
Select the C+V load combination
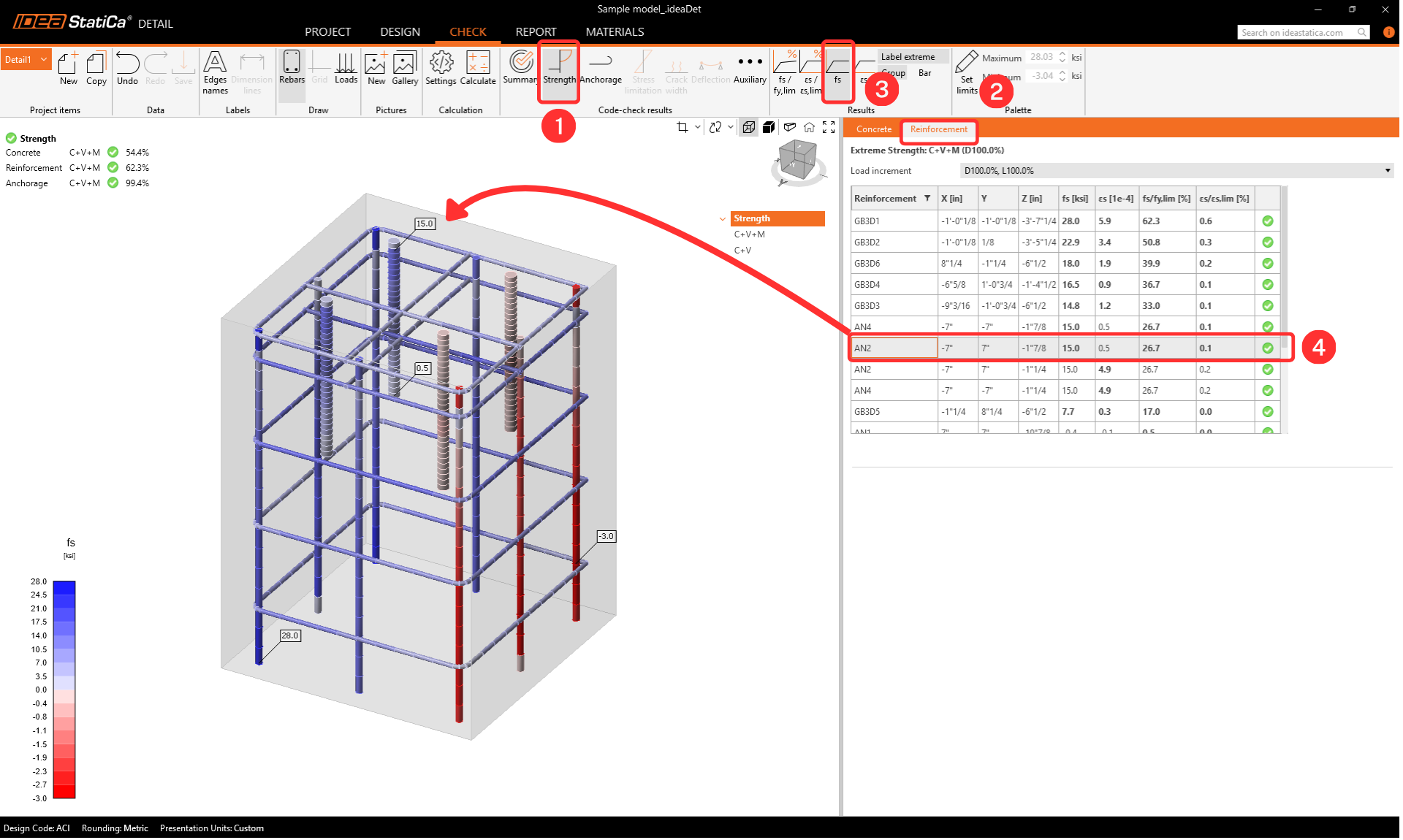(742, 251)
